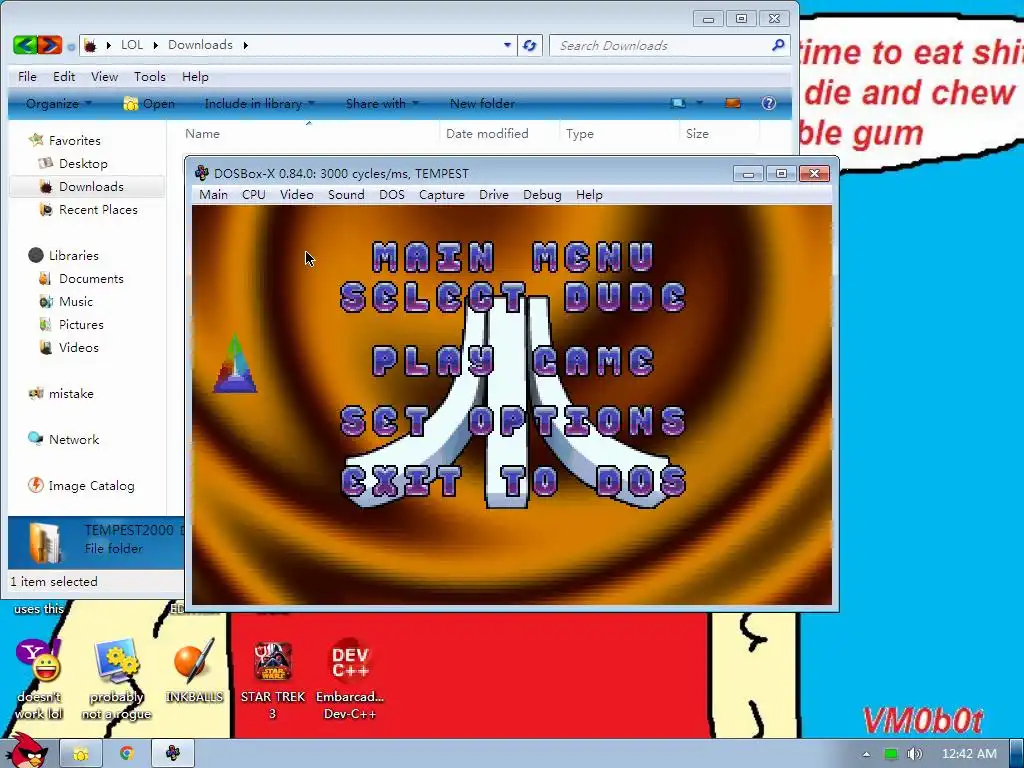The width and height of the screenshot is (1024, 768).
Task: Select Downloads in the navigation pane
Action: coord(91,186)
